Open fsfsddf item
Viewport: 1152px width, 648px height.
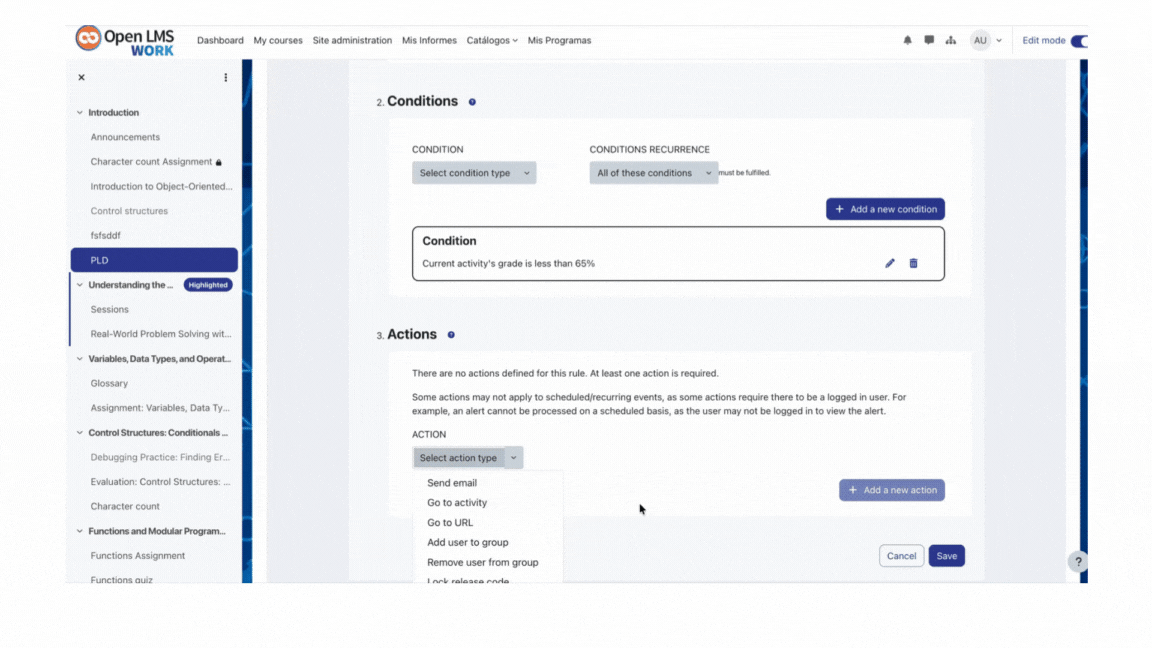click(105, 236)
